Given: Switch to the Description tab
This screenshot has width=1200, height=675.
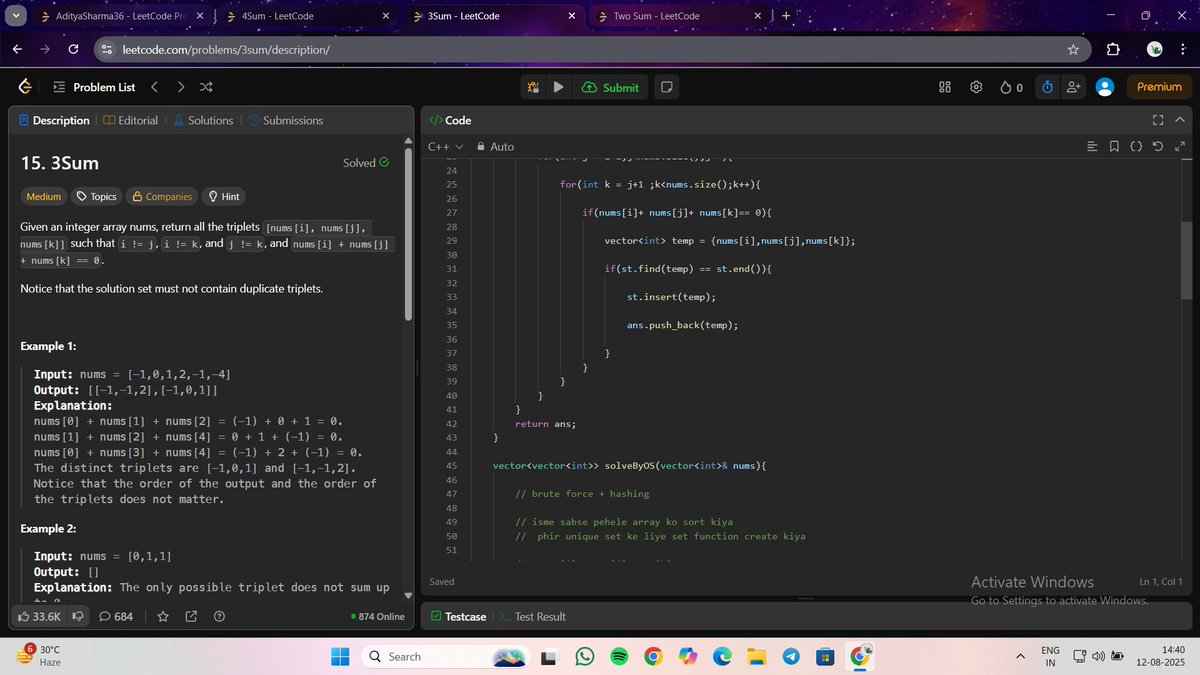Looking at the screenshot, I should pos(53,120).
